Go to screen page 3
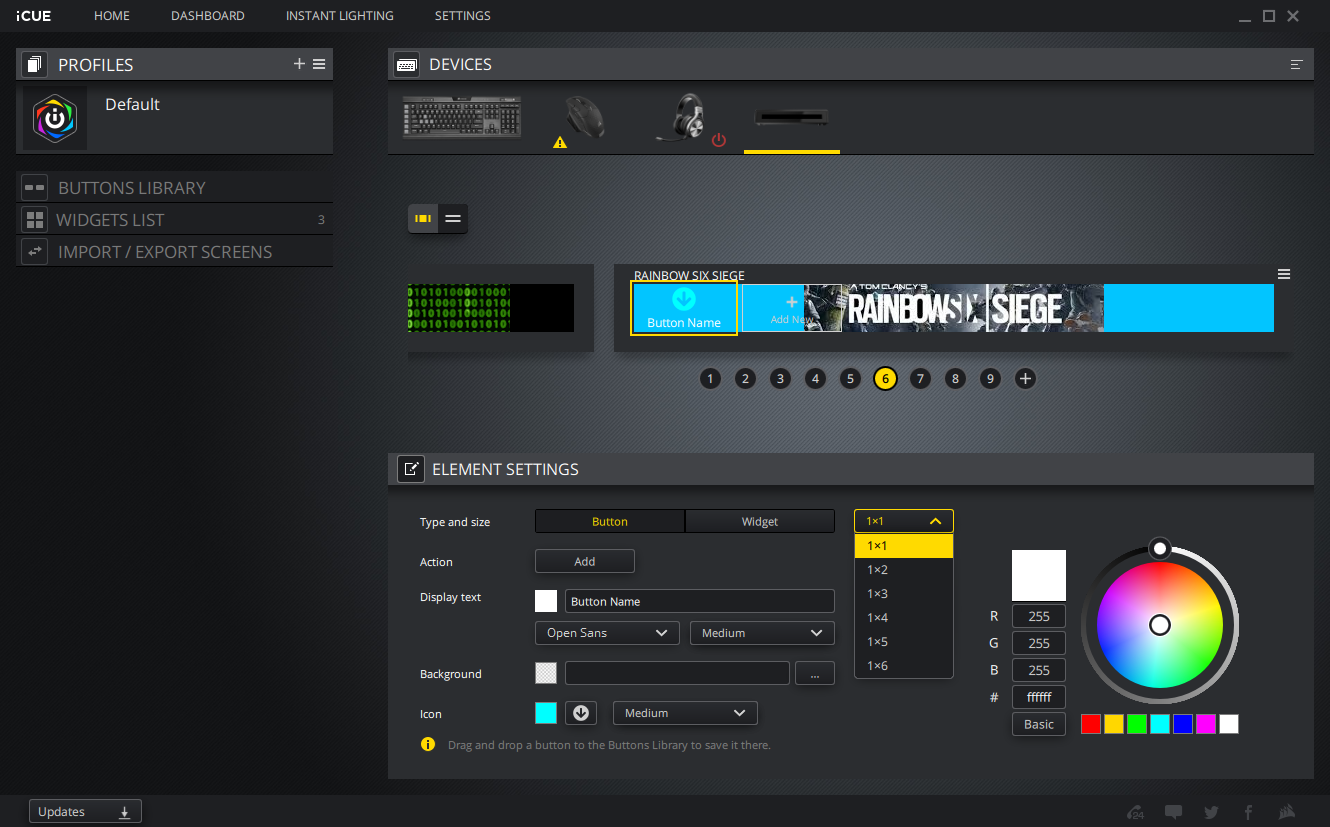 780,379
